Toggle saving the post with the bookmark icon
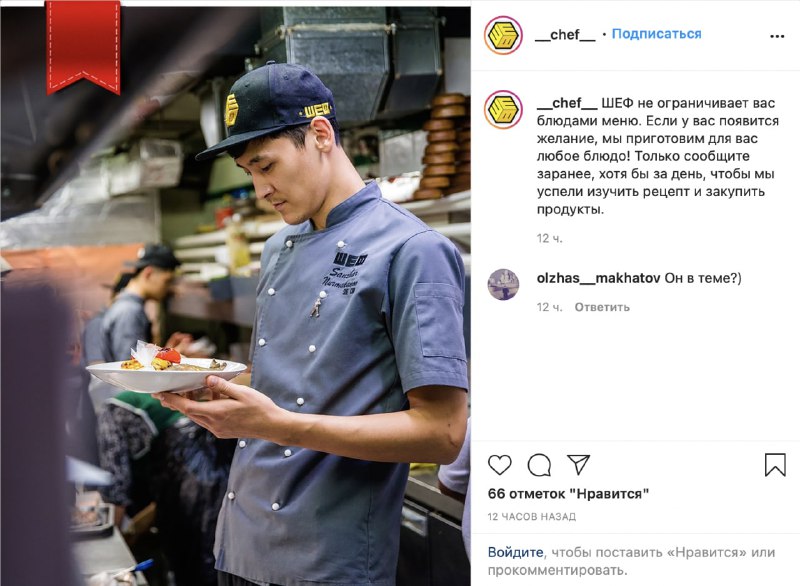 tap(775, 465)
